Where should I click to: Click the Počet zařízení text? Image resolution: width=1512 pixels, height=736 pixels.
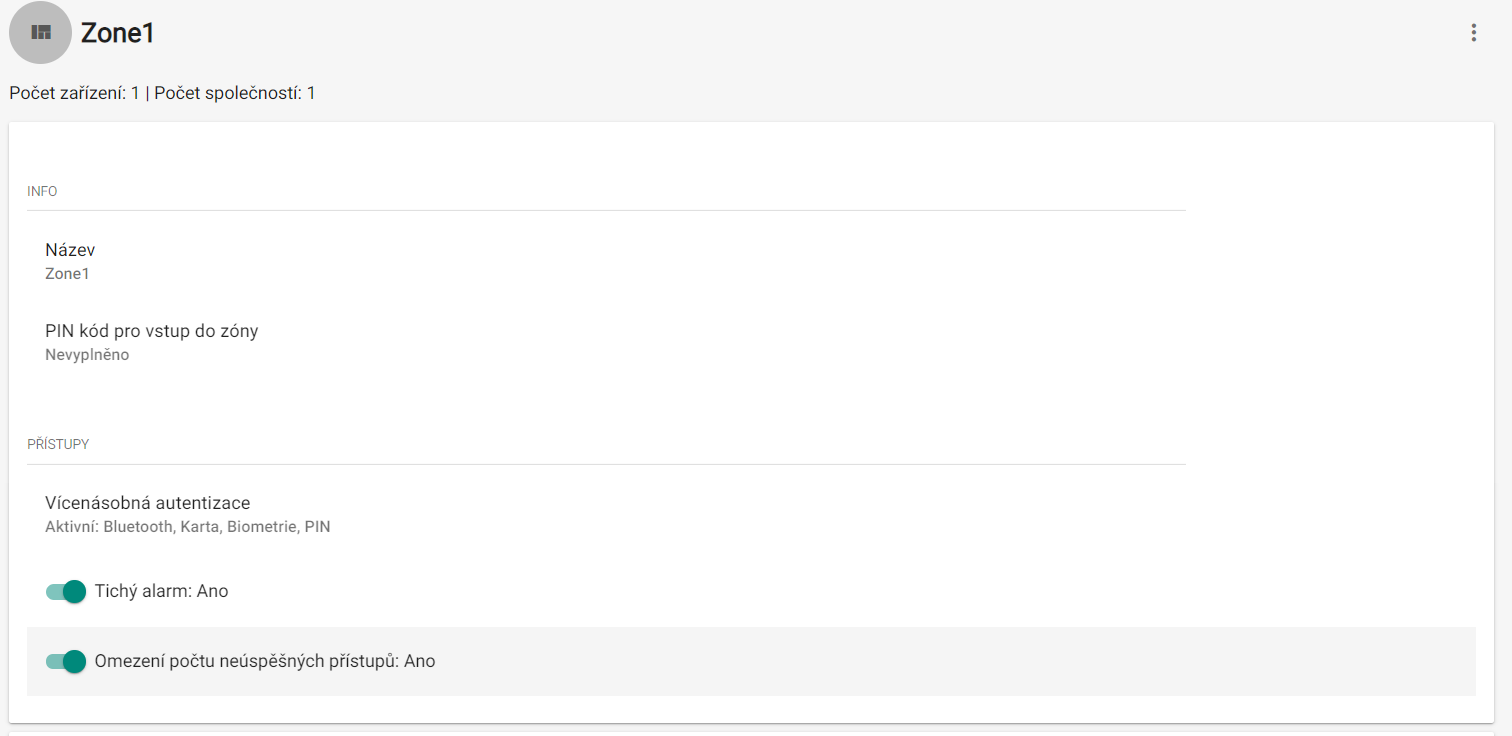coord(68,93)
